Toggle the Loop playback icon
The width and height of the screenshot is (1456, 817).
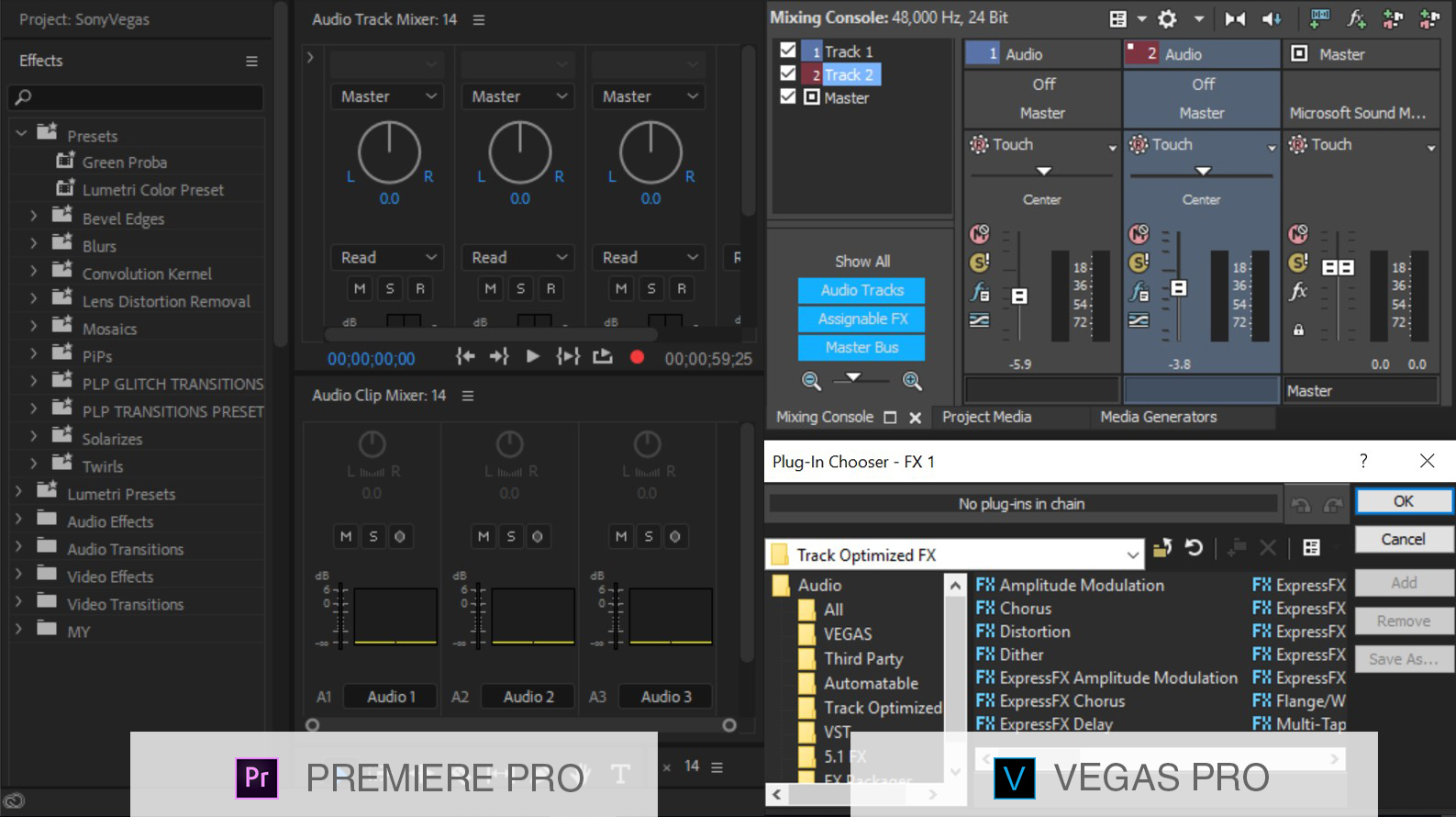(602, 356)
